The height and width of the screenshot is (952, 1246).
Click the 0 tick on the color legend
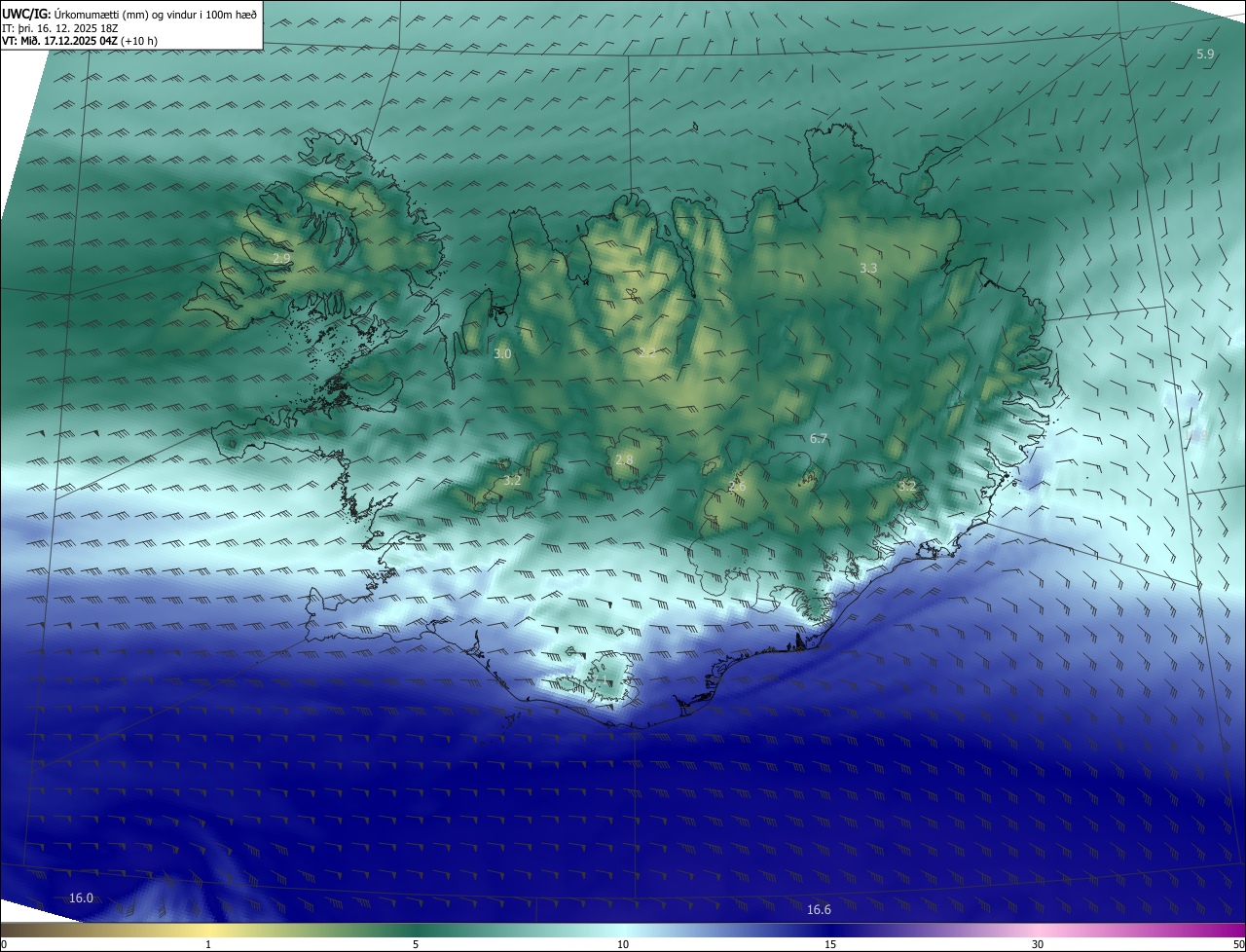[4, 944]
